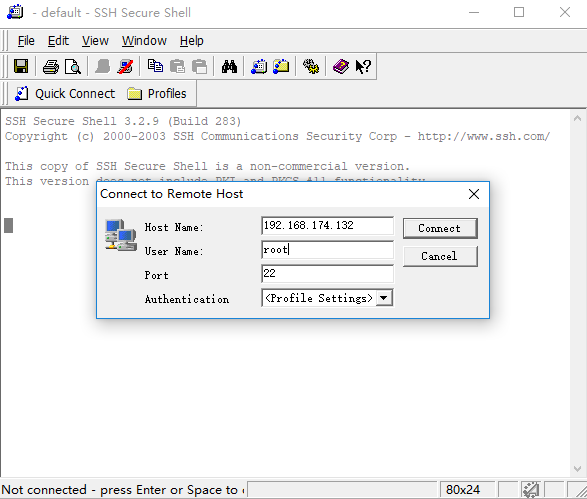The image size is (587, 499).
Task: Open the View menu
Action: click(95, 40)
